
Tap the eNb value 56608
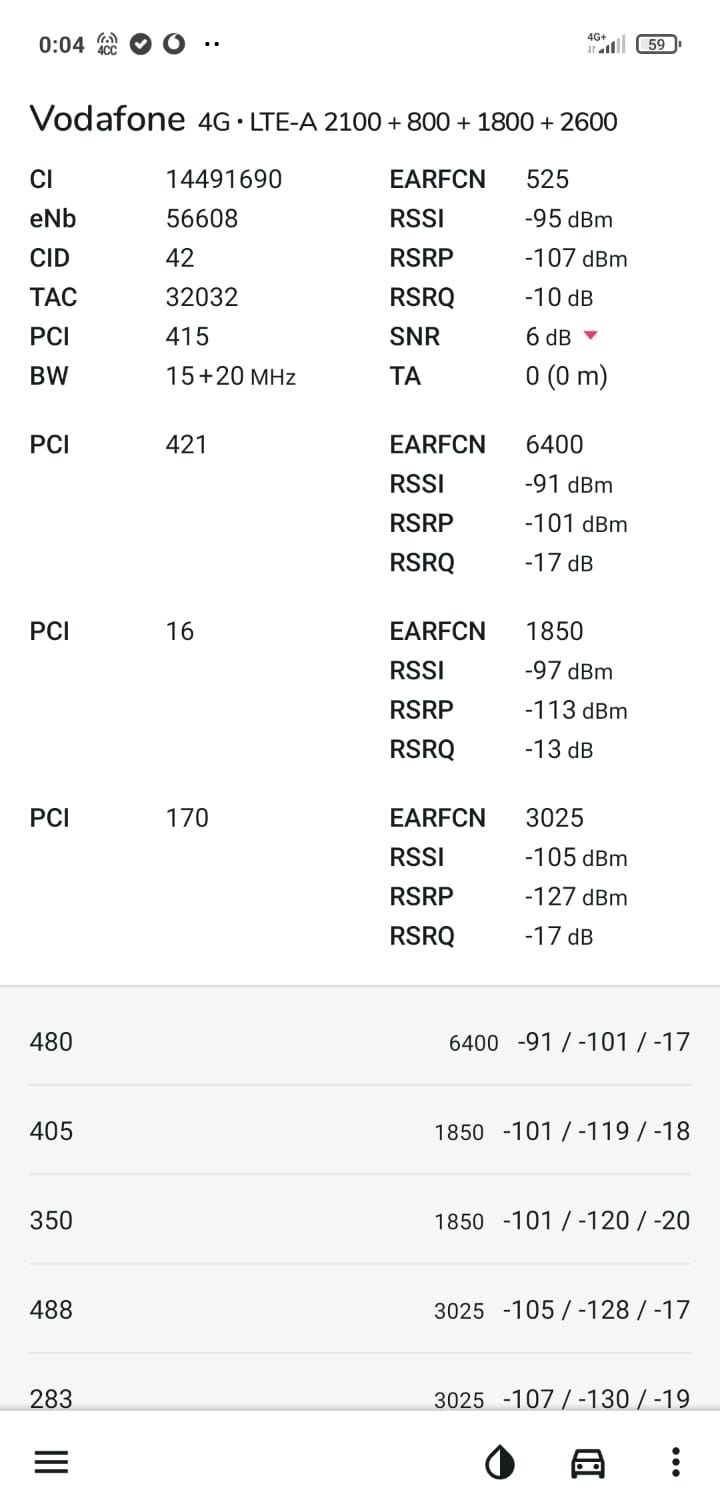[201, 218]
